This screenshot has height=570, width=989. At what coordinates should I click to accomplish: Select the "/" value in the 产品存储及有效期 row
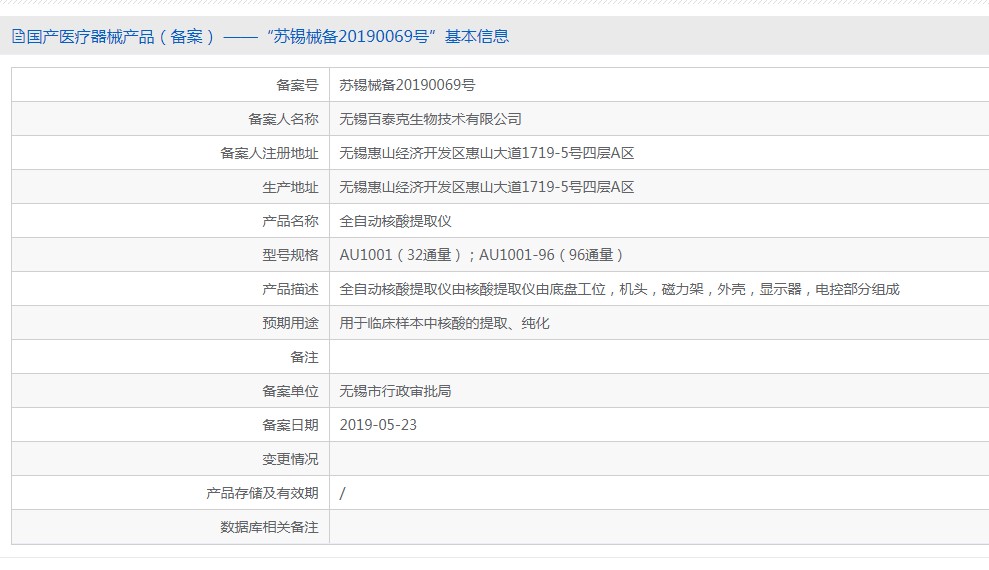pyautogui.click(x=342, y=493)
